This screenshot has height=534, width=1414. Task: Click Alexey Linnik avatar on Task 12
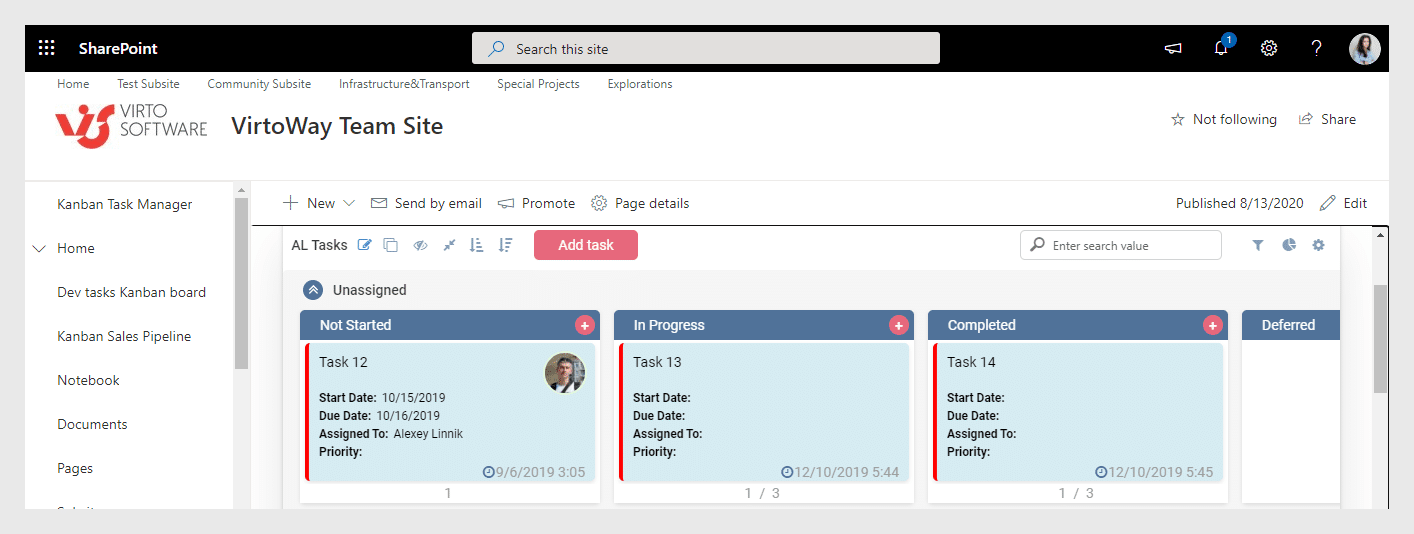pyautogui.click(x=565, y=373)
